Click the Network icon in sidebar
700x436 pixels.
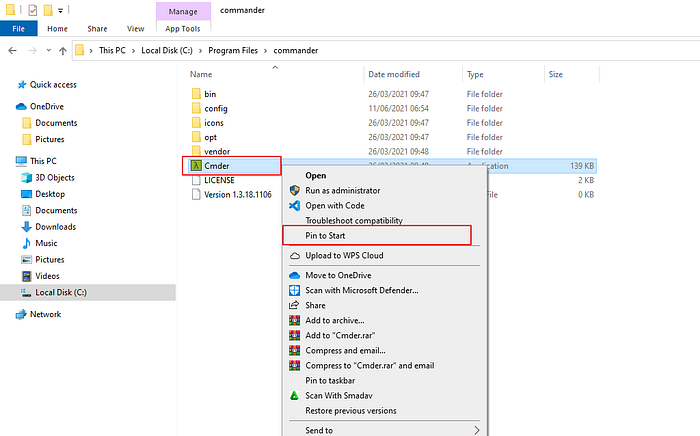(x=21, y=314)
